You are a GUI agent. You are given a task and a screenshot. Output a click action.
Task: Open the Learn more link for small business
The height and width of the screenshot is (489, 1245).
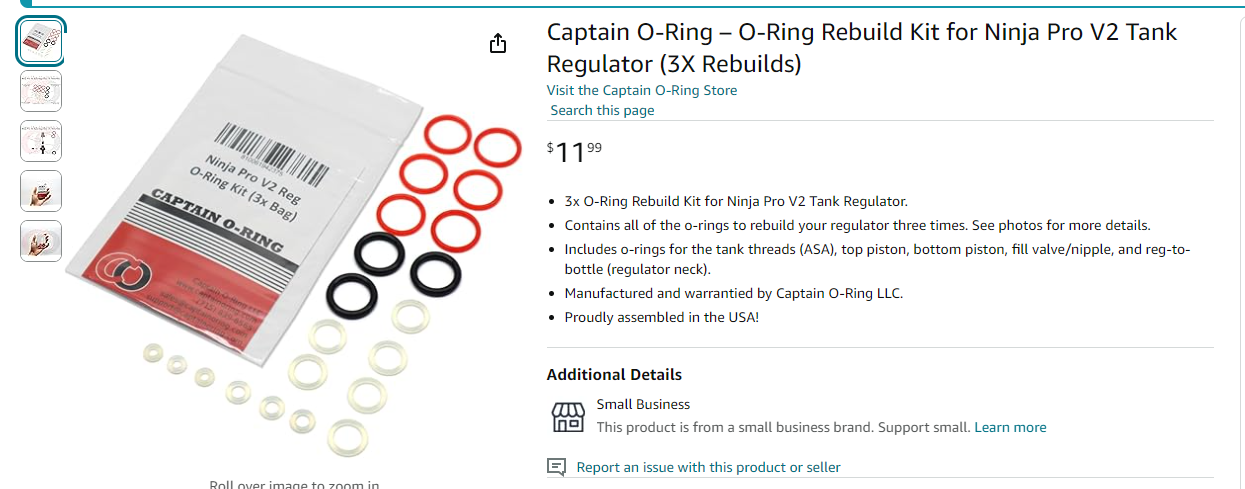(1010, 427)
